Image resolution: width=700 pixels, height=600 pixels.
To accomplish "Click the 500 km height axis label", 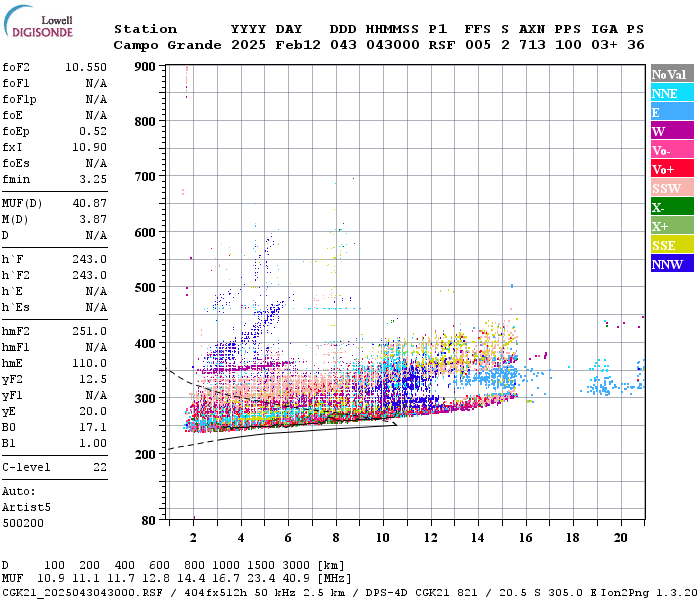I will tap(145, 288).
